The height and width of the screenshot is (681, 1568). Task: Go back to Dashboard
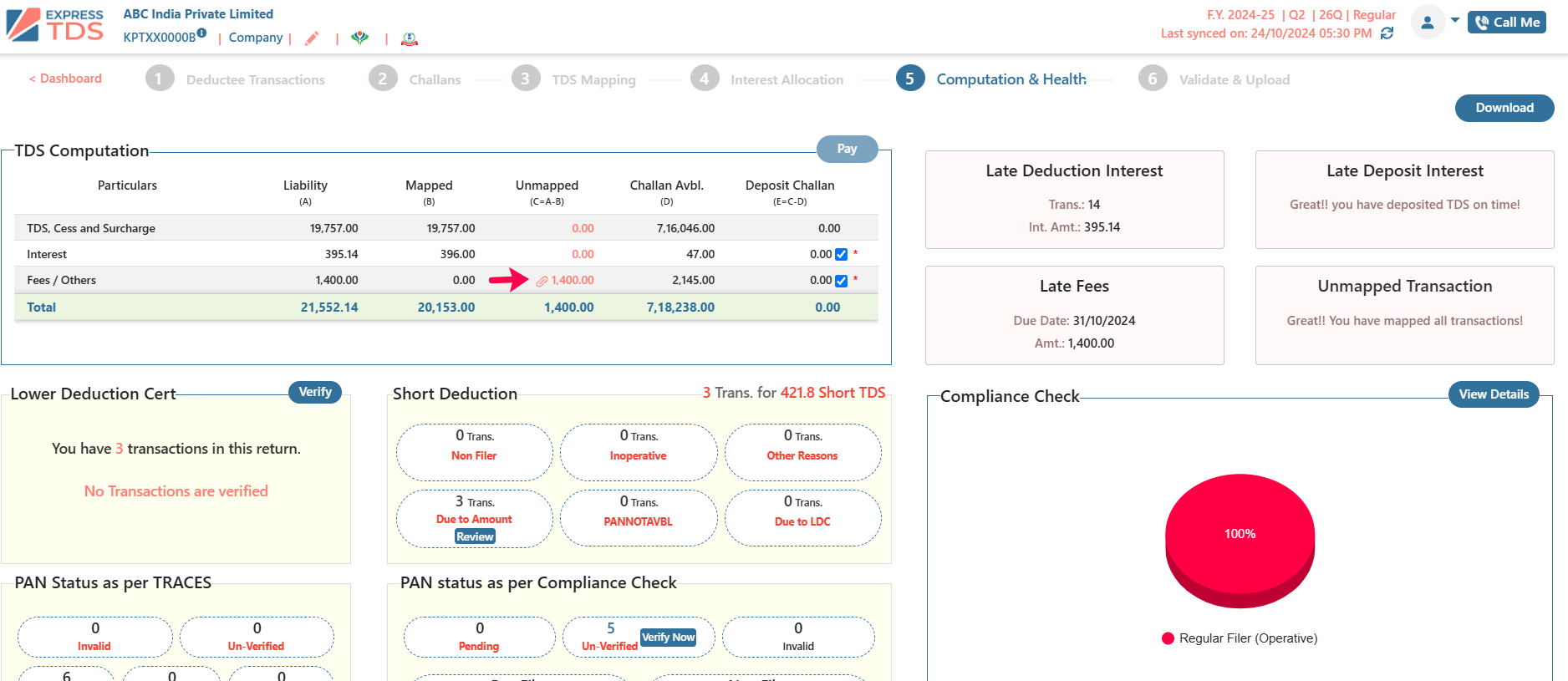point(65,79)
